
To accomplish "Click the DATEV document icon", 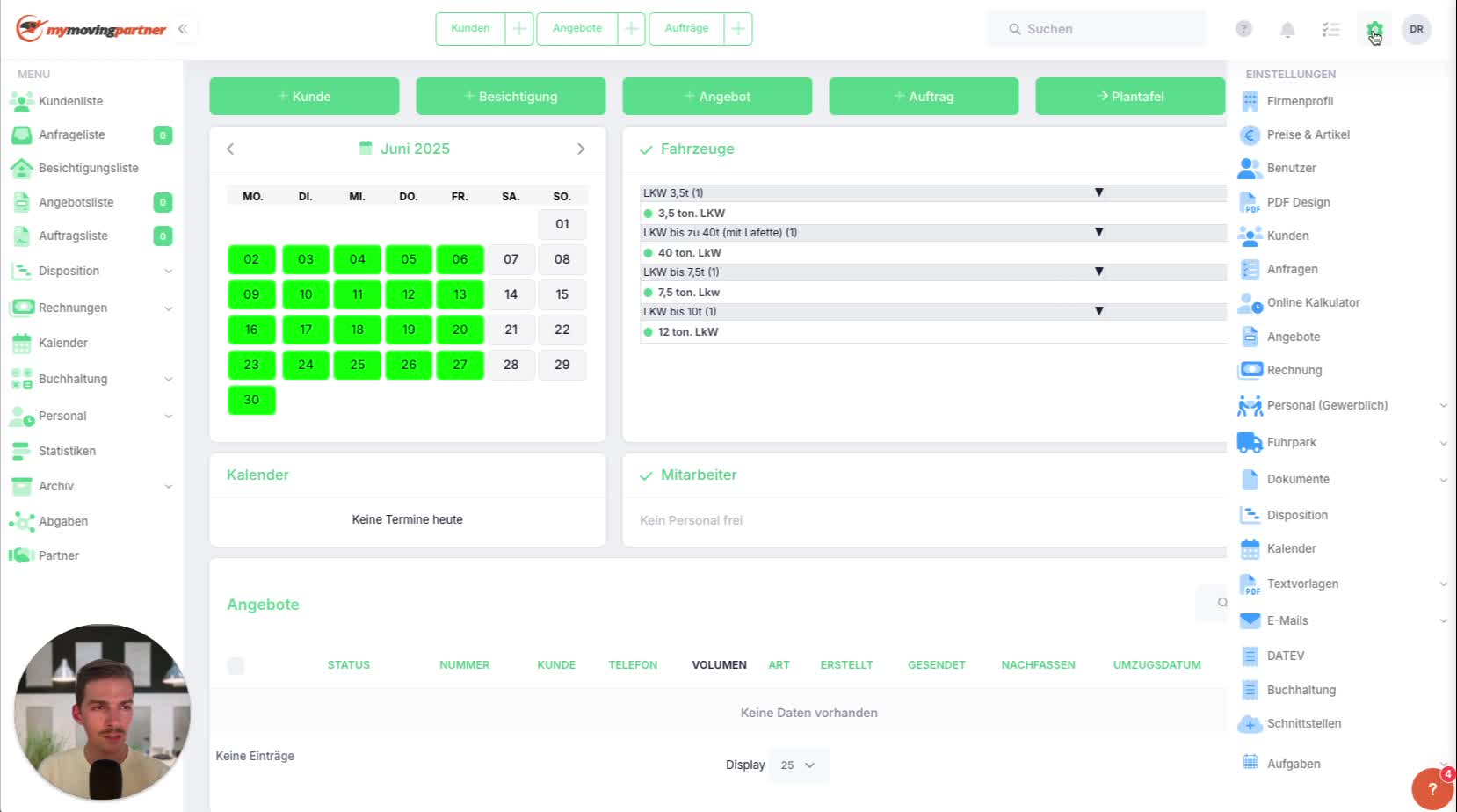I will 1250,656.
